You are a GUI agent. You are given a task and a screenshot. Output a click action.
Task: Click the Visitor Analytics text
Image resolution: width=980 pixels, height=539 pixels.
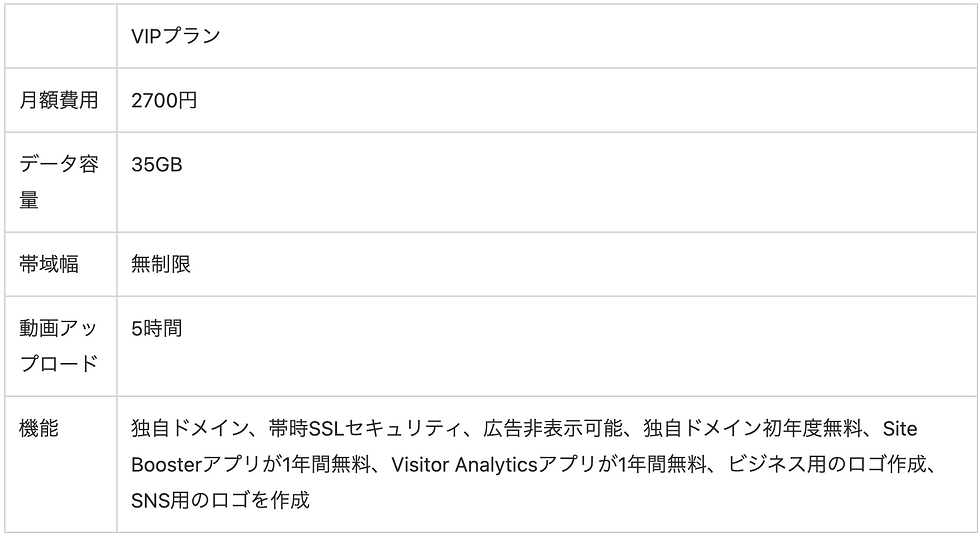pos(464,465)
